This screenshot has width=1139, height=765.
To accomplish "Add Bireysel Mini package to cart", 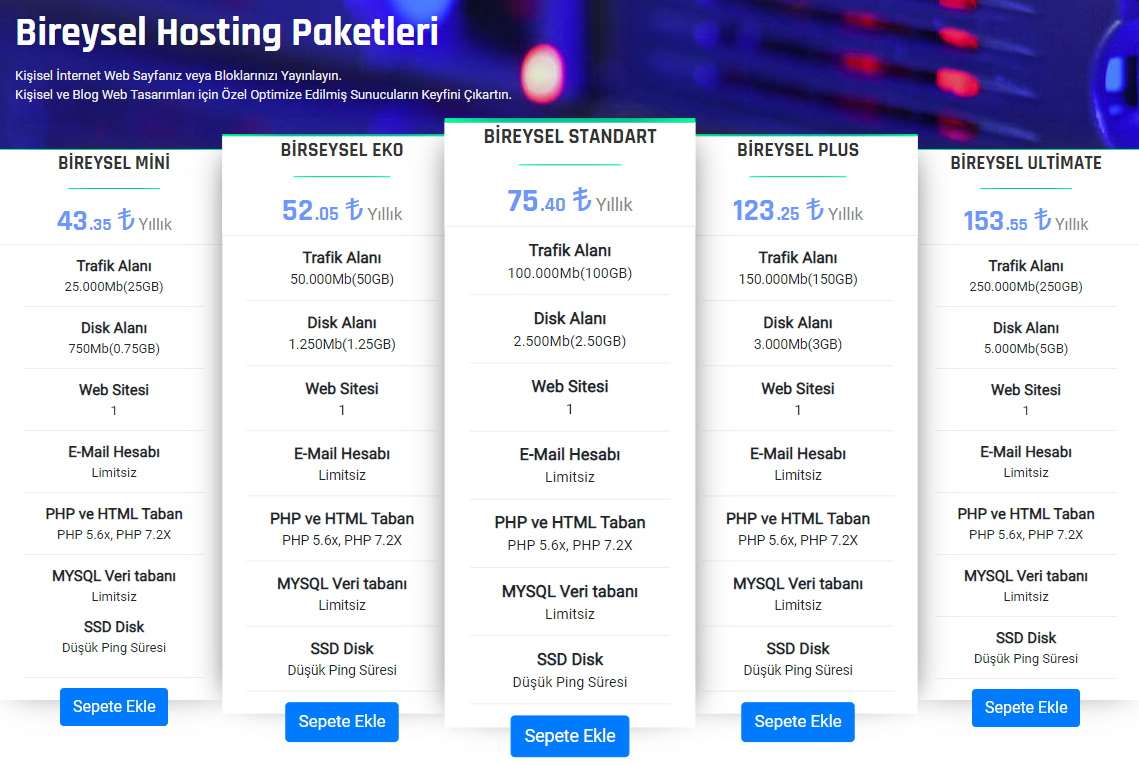I will [x=114, y=706].
